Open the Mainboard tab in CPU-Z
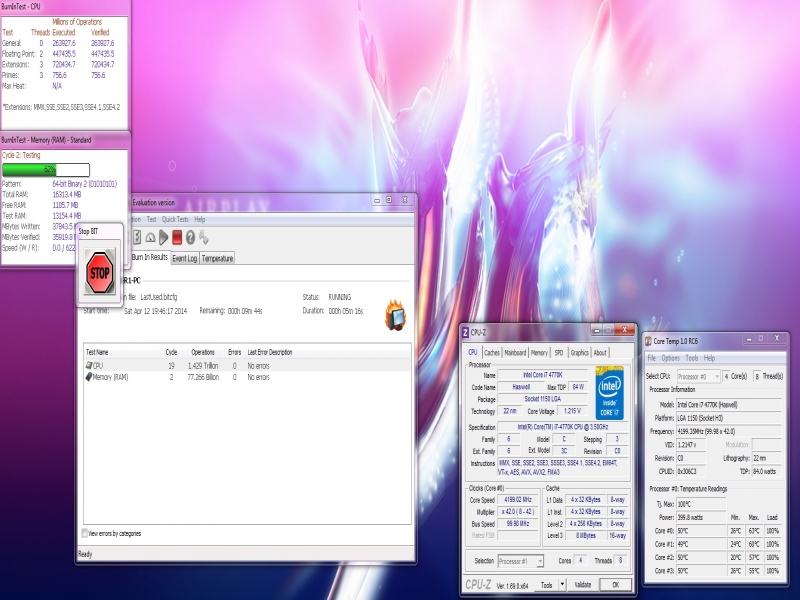The height and width of the screenshot is (600, 800). (x=515, y=353)
